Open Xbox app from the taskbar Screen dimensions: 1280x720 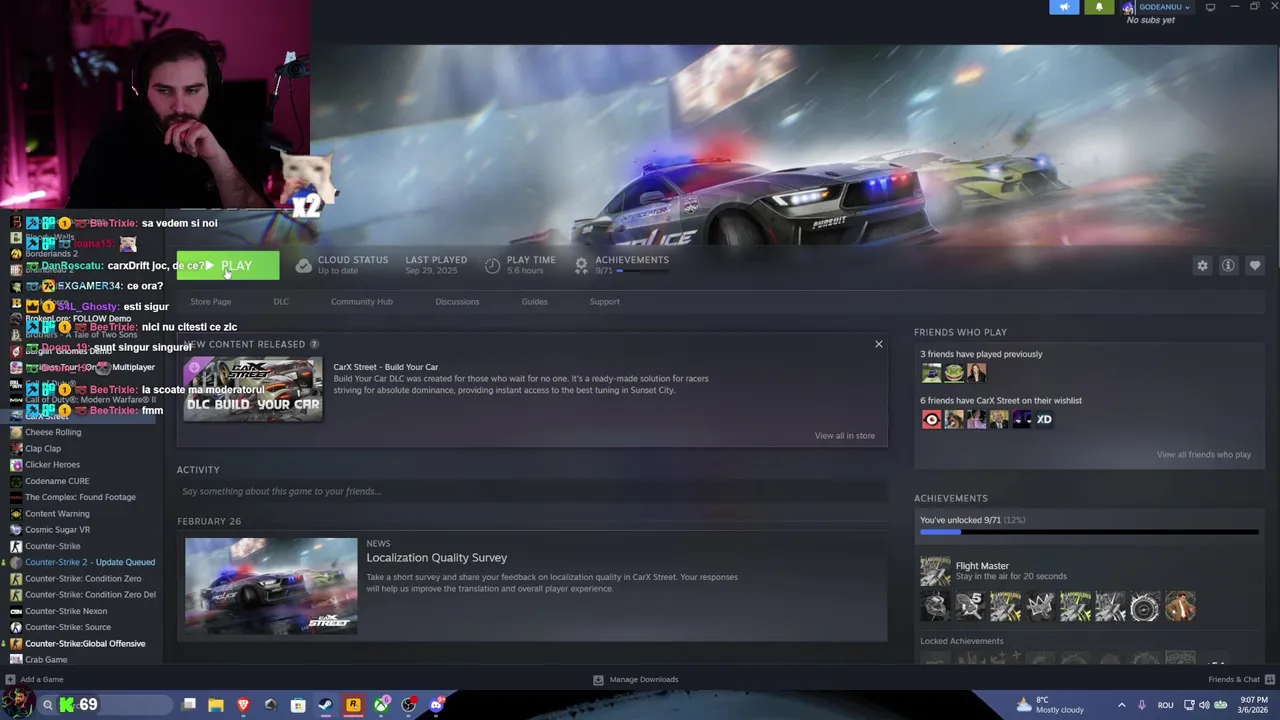pos(381,705)
